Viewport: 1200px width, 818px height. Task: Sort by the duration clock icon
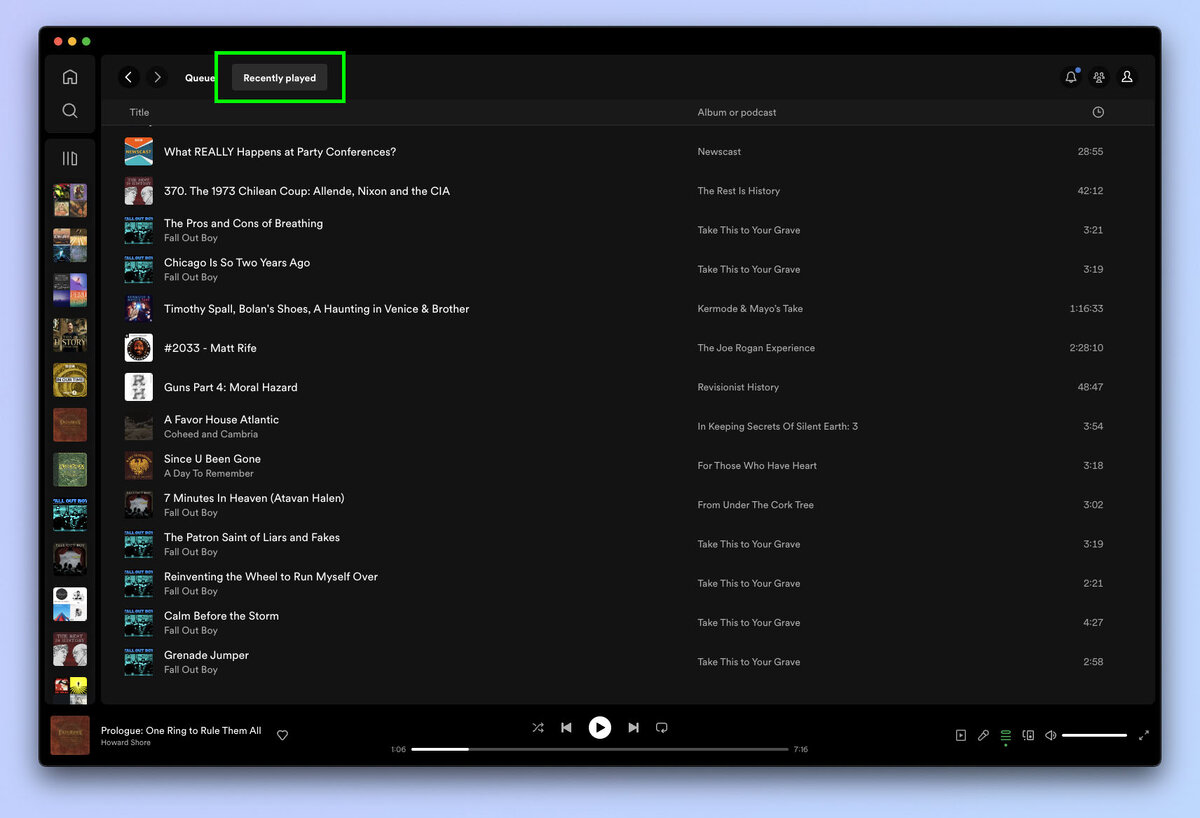pyautogui.click(x=1098, y=112)
